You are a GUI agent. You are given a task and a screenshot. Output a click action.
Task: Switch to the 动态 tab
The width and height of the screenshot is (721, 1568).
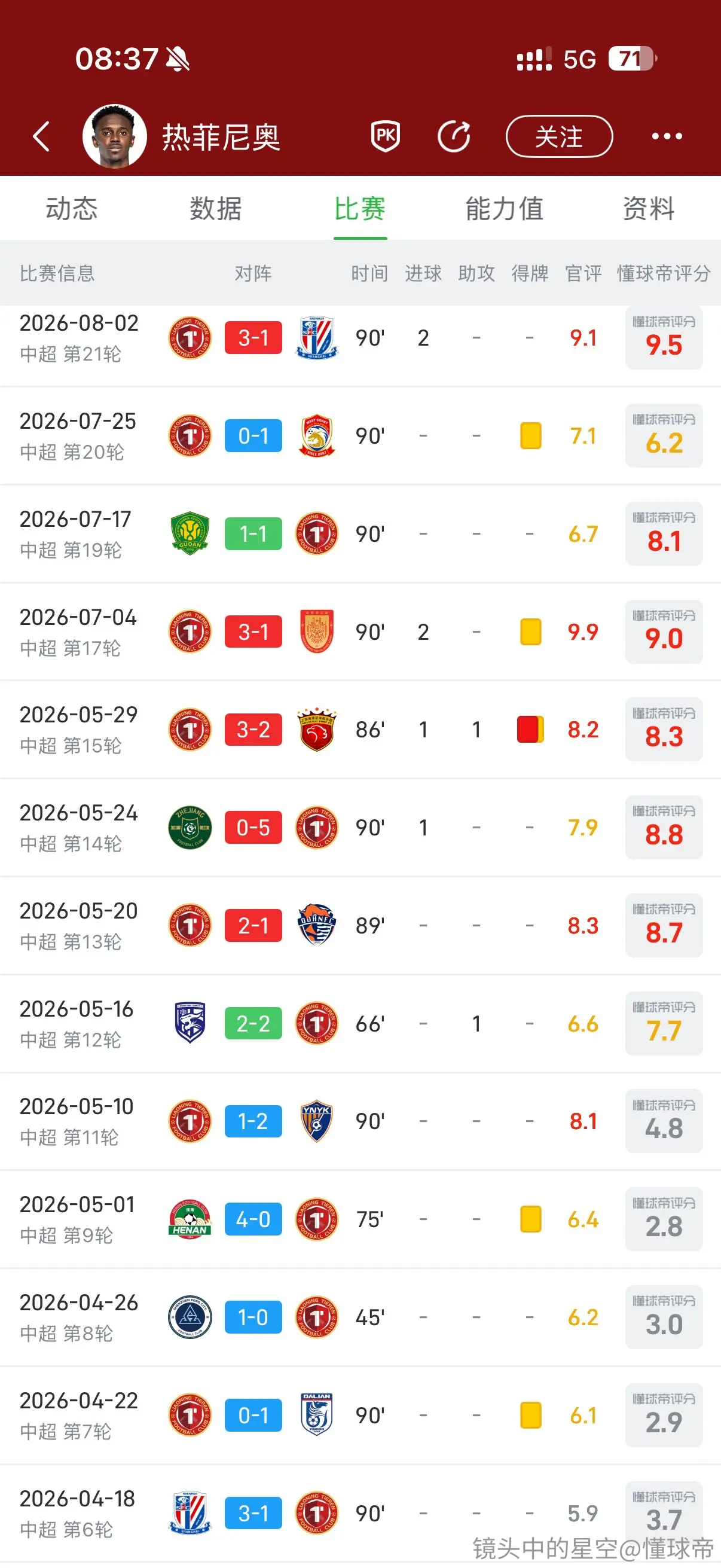tap(72, 208)
